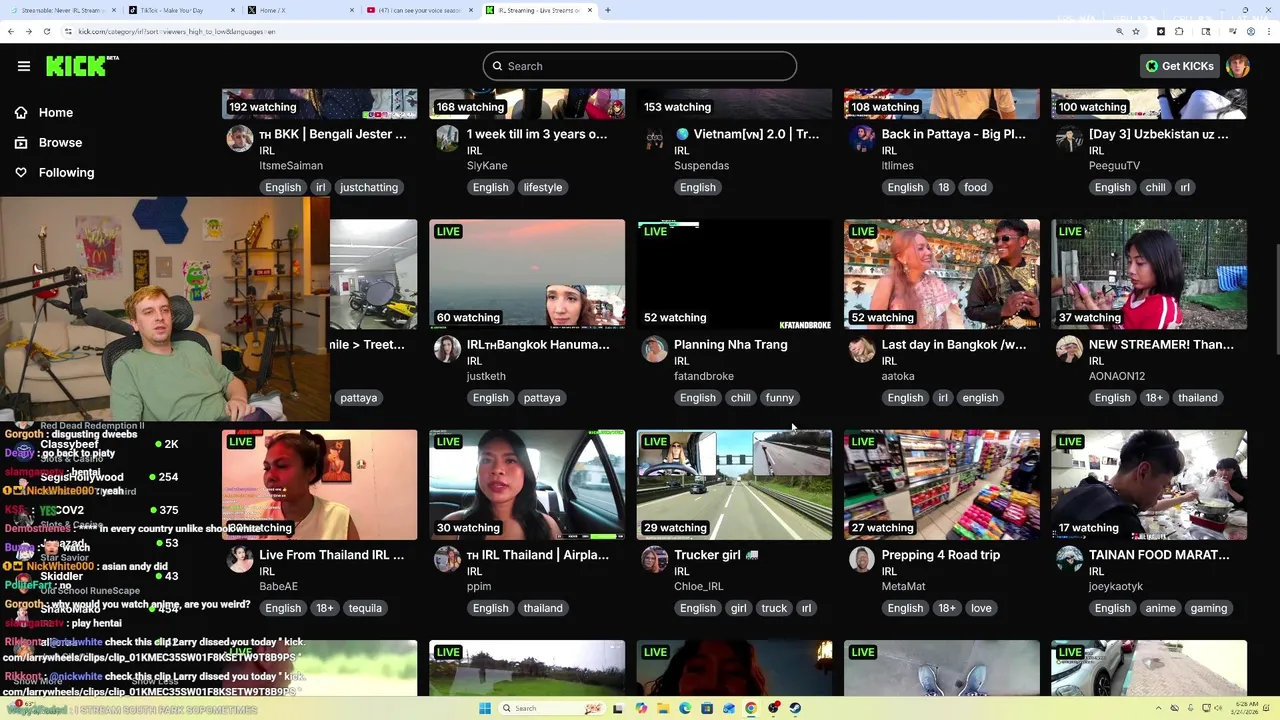Open IRL Bangkok Hanuma... stream title
Image resolution: width=1280 pixels, height=720 pixels.
538,344
